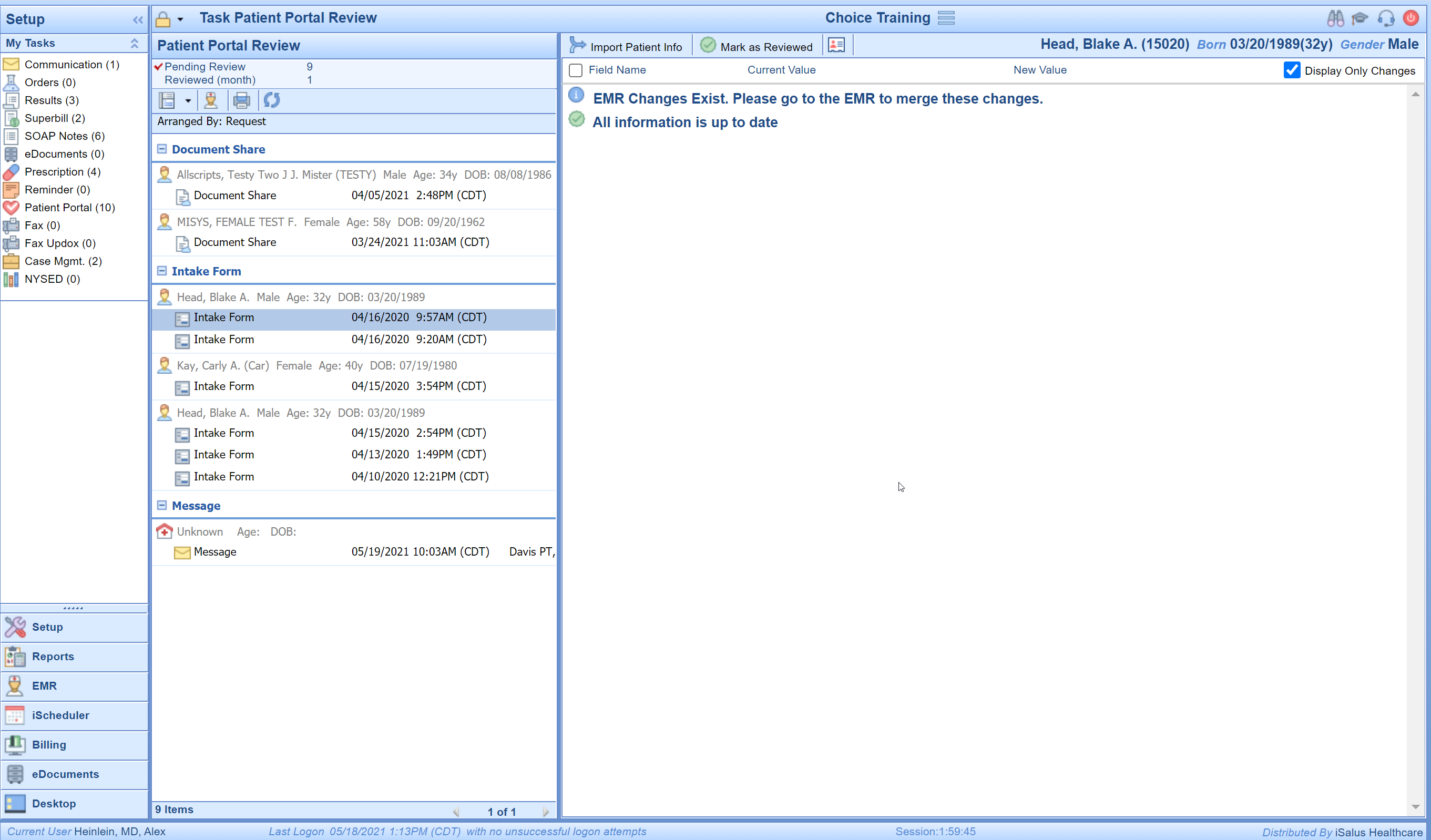
Task: Click the red power logout icon
Action: coord(1410,18)
